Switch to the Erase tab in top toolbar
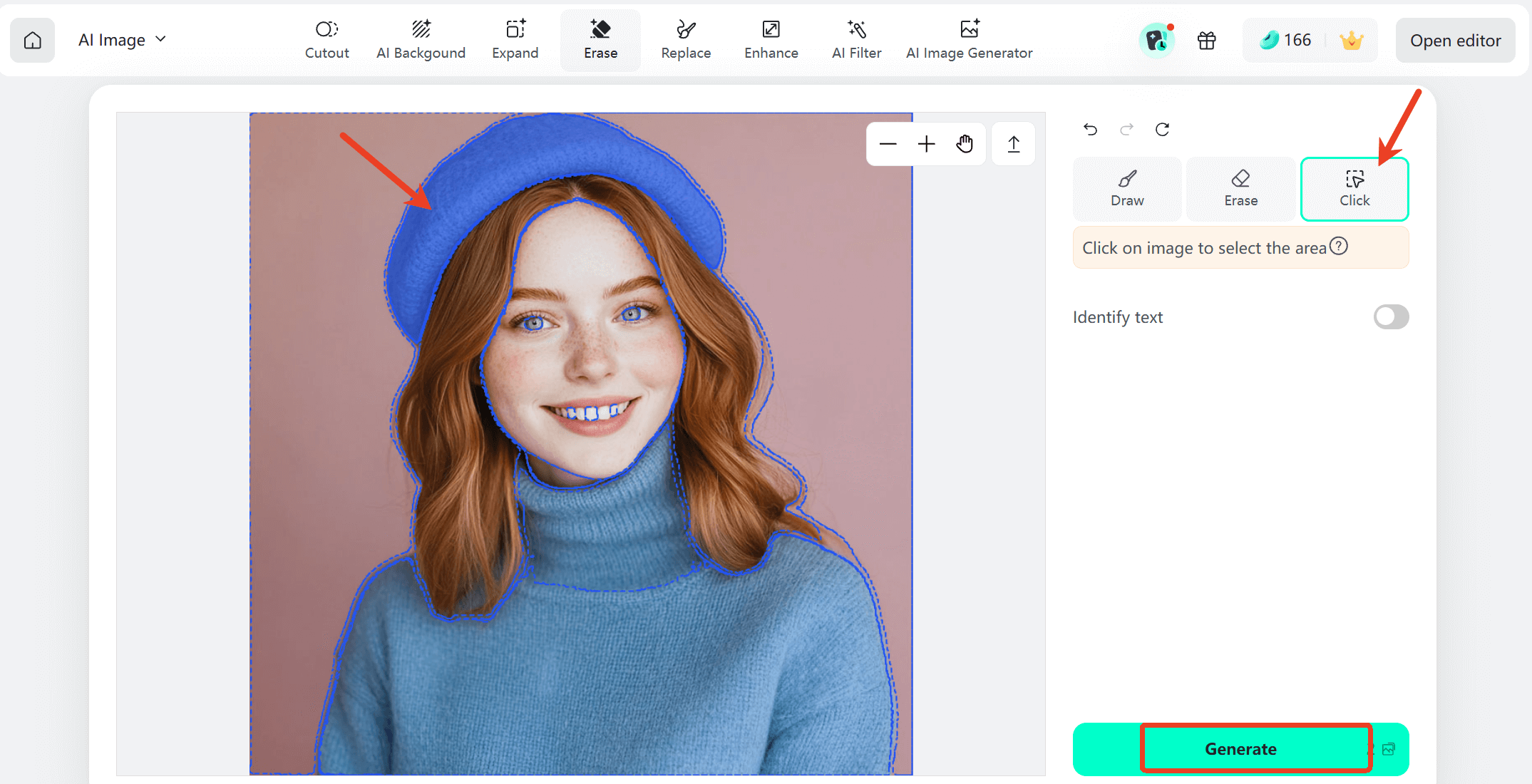Image resolution: width=1532 pixels, height=784 pixels. [x=600, y=39]
